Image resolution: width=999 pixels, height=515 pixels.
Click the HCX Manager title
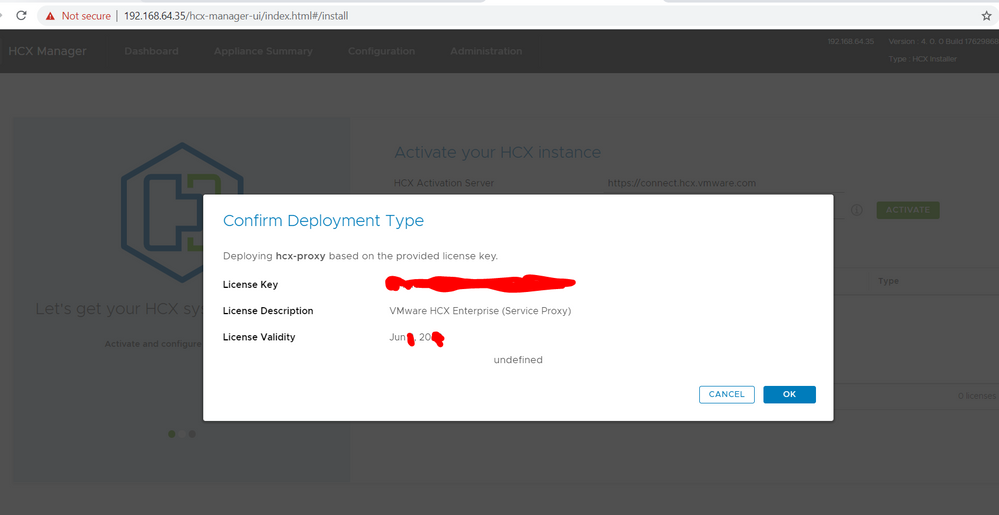coord(47,51)
